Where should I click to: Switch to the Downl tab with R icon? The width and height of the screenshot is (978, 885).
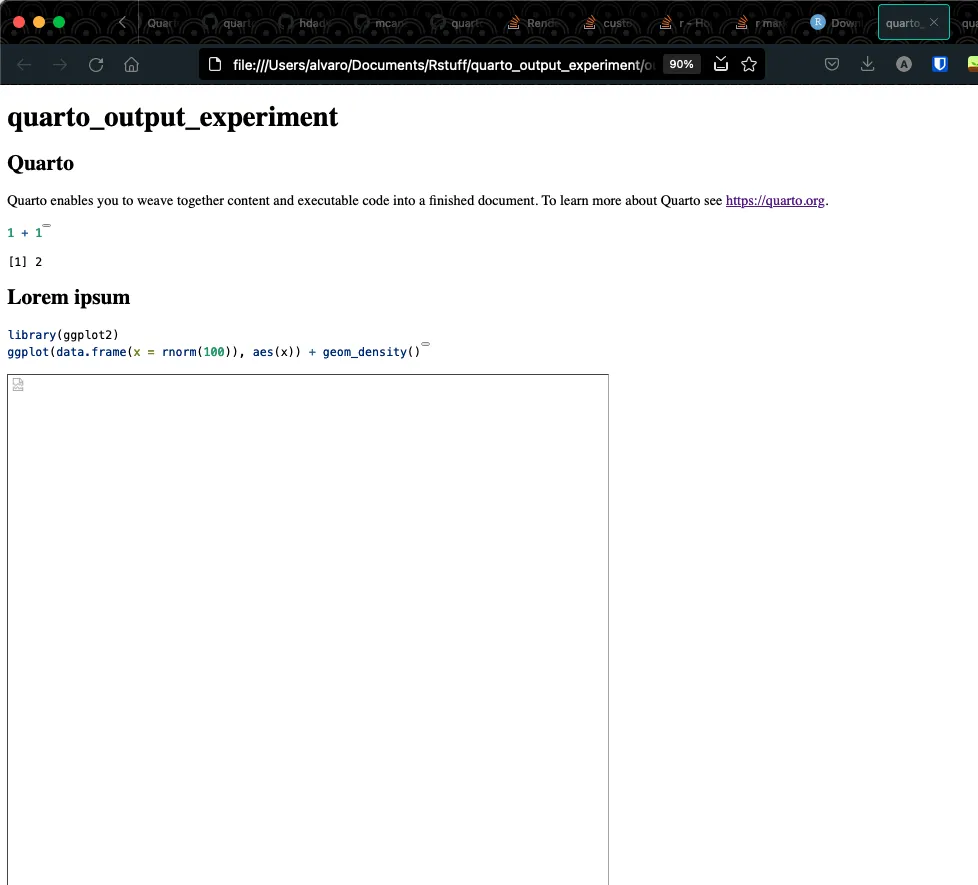click(x=838, y=23)
